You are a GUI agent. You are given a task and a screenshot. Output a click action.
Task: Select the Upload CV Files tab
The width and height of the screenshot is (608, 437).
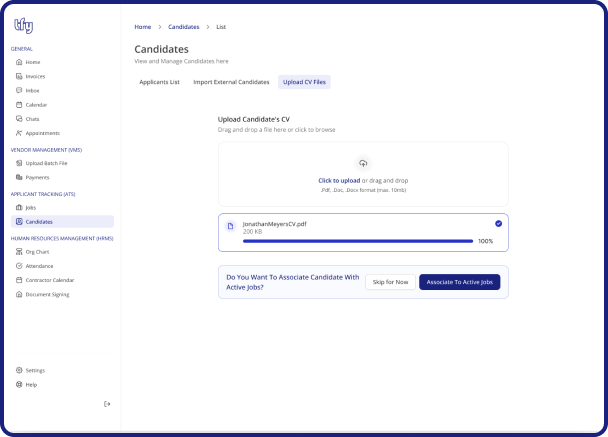[x=304, y=82]
